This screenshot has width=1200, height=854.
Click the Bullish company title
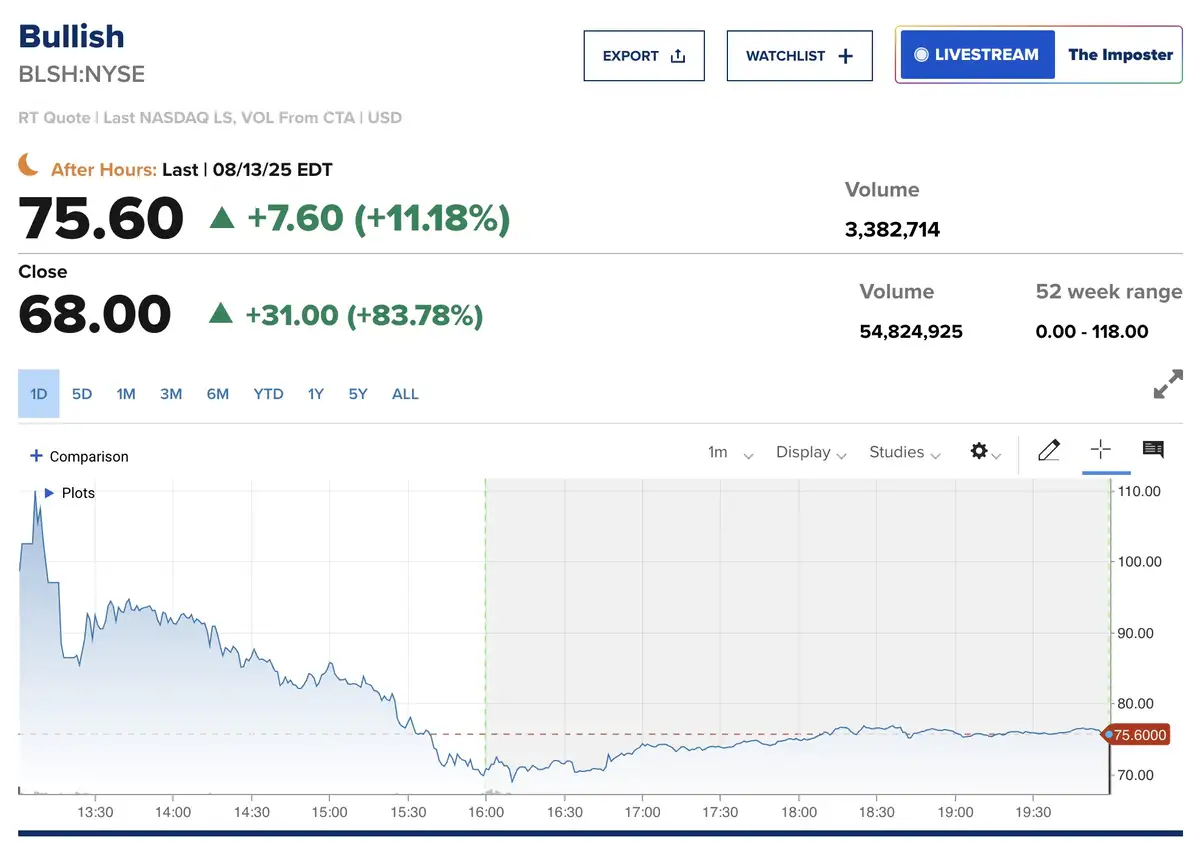click(72, 36)
